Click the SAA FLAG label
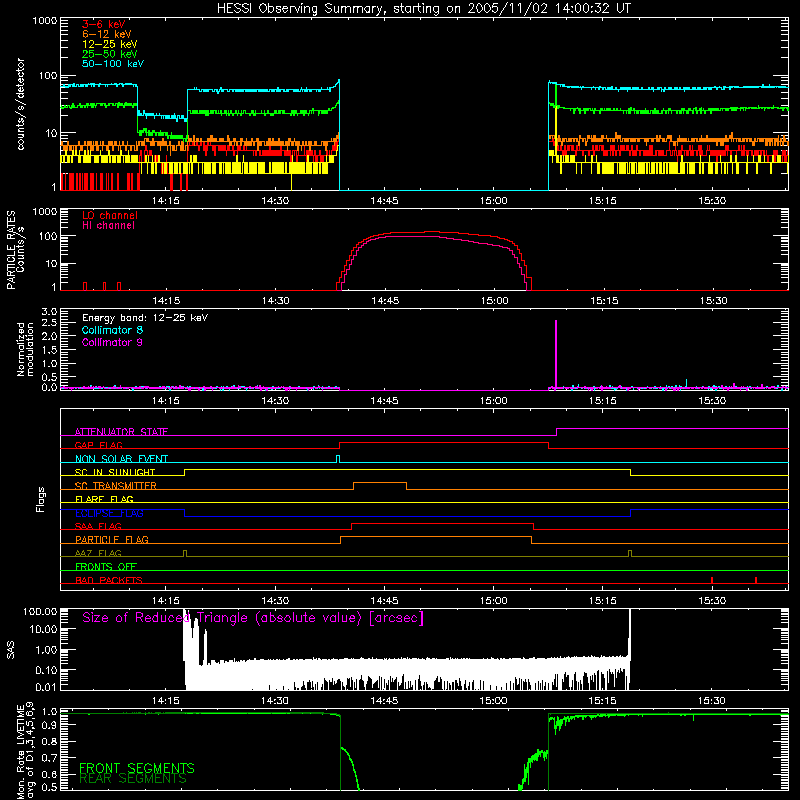The height and width of the screenshot is (800, 800). pyautogui.click(x=98, y=526)
